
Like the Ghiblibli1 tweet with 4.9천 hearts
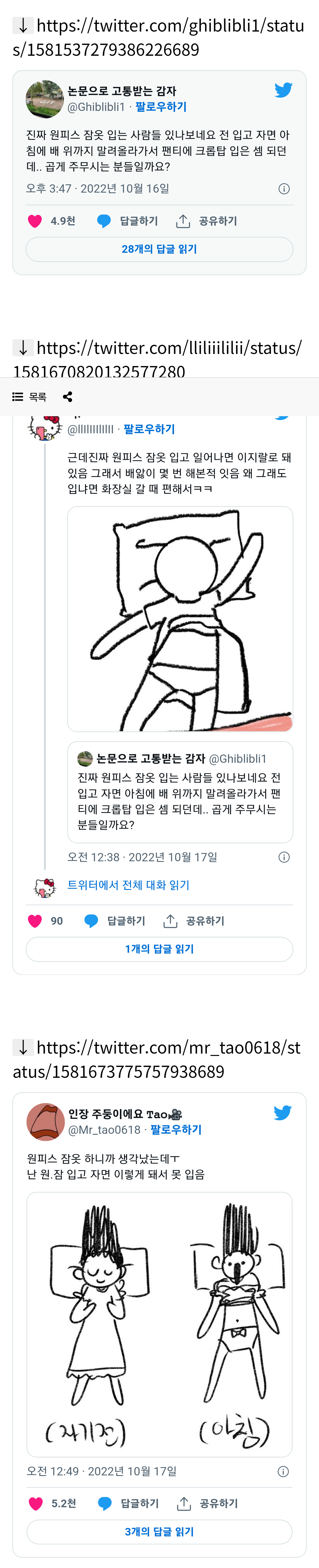[35, 221]
